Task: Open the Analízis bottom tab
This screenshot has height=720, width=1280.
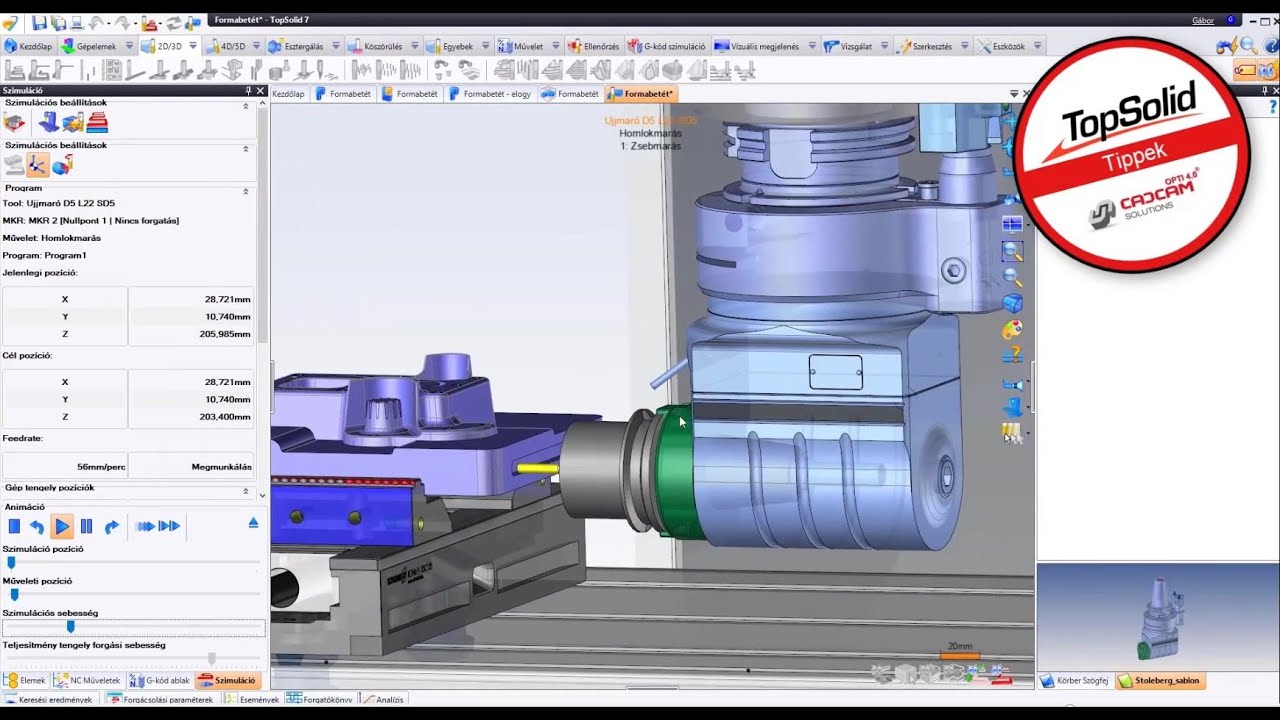Action: pos(382,700)
